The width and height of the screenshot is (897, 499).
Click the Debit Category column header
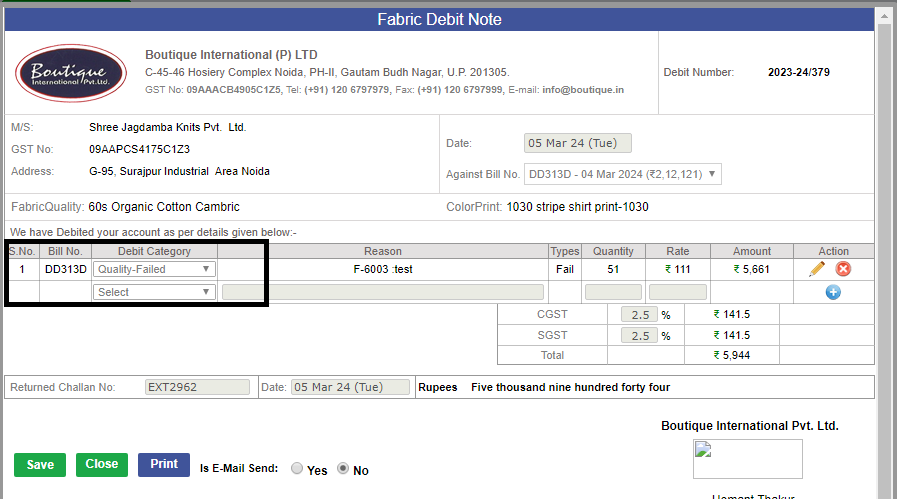coord(154,251)
